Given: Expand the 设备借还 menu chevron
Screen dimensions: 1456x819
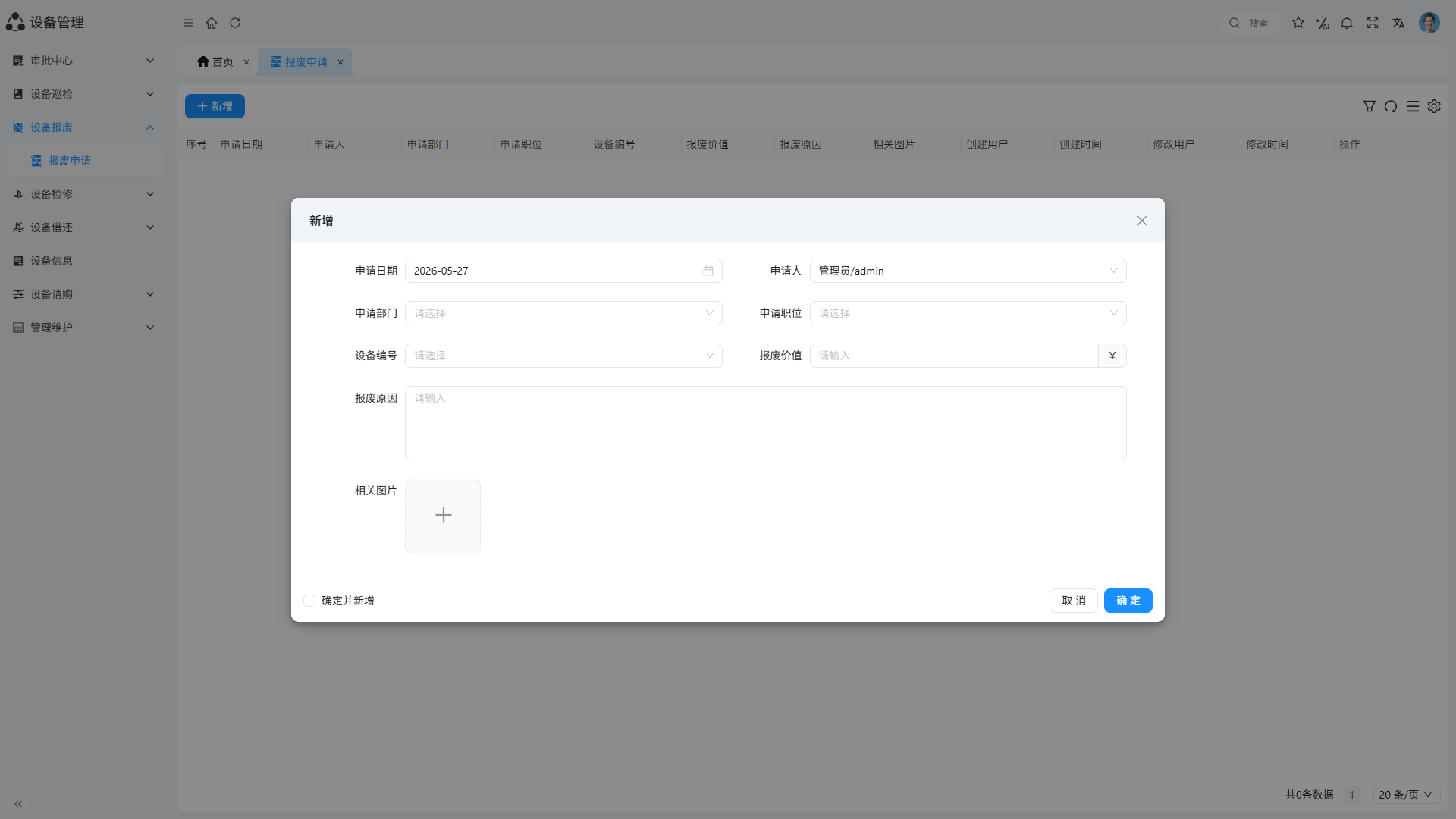Looking at the screenshot, I should click(x=150, y=227).
